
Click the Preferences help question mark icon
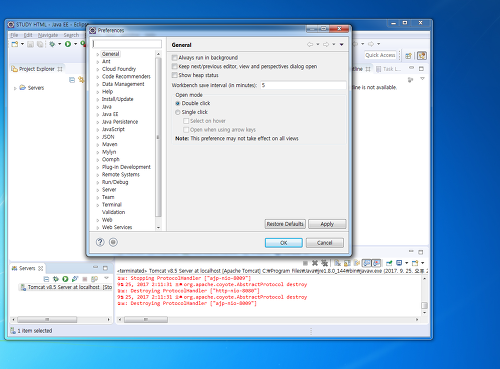100,242
